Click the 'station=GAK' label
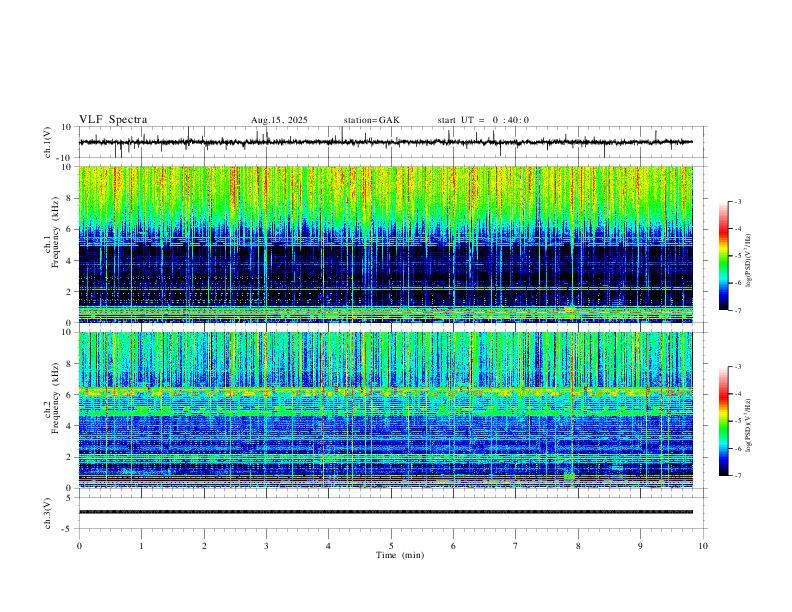The height and width of the screenshot is (612, 792). coord(371,120)
